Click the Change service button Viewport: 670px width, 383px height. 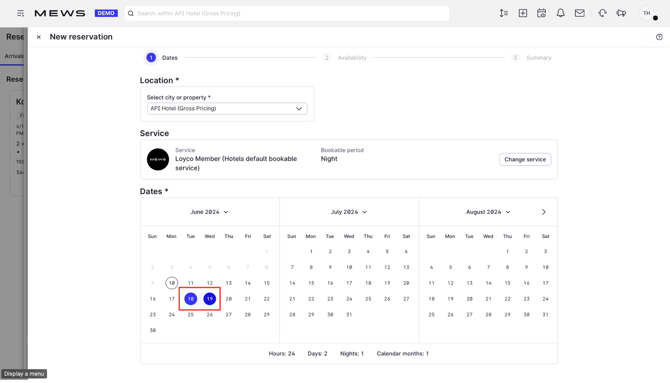(x=525, y=159)
